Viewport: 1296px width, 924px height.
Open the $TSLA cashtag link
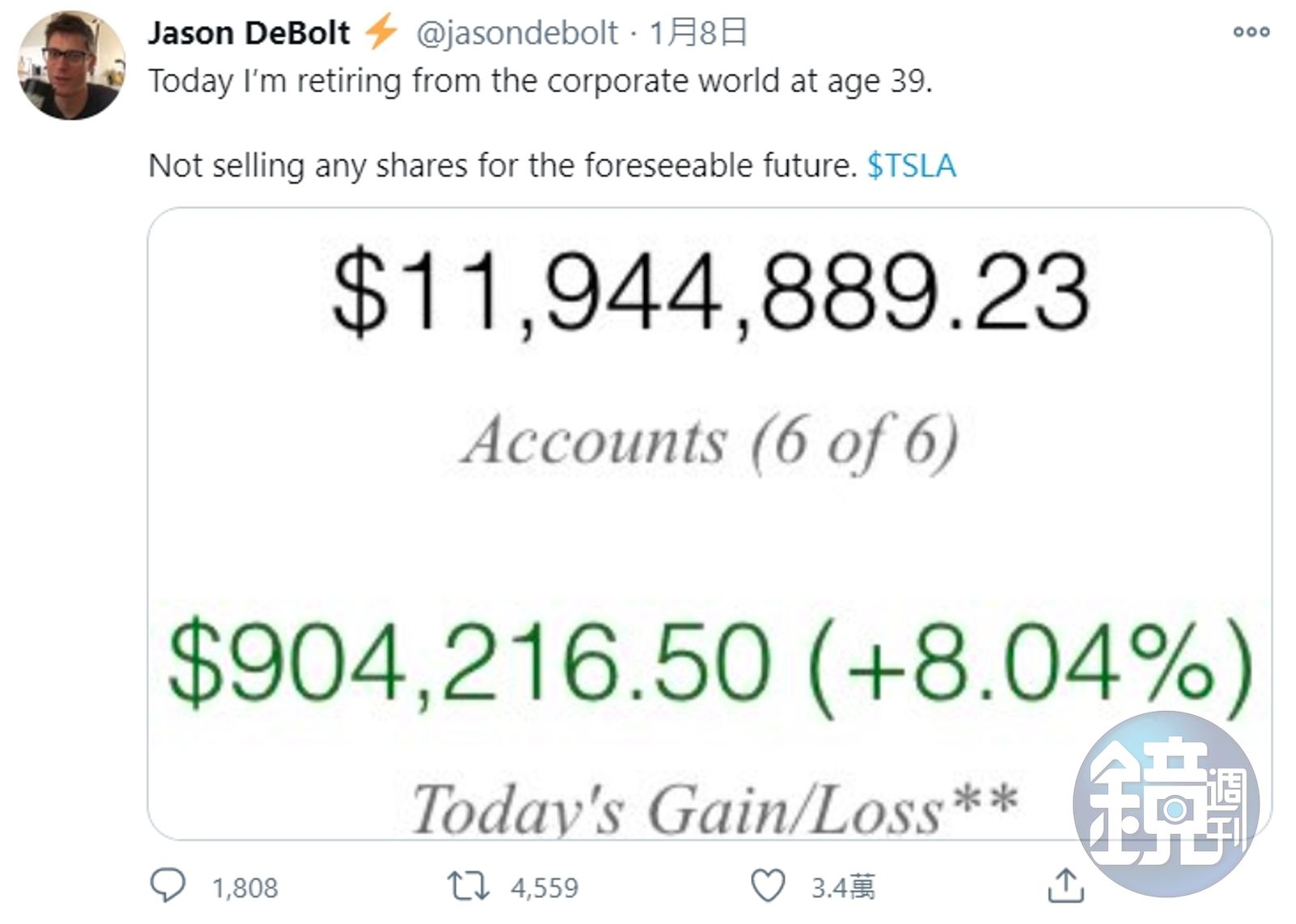[911, 166]
